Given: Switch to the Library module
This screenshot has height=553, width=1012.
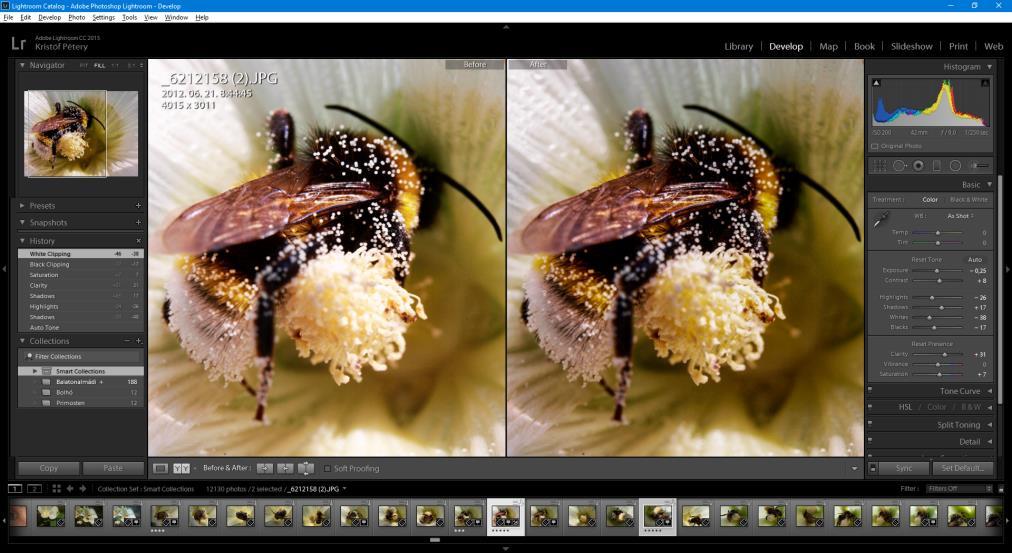Looking at the screenshot, I should (738, 46).
